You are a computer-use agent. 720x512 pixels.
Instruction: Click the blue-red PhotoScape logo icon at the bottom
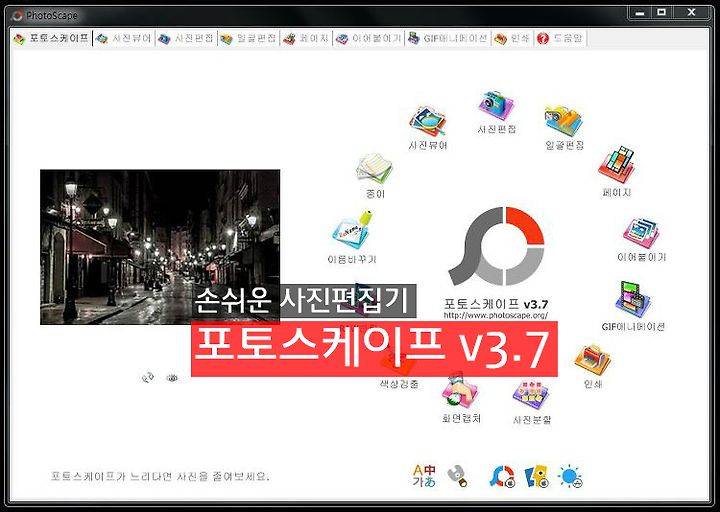pos(502,477)
